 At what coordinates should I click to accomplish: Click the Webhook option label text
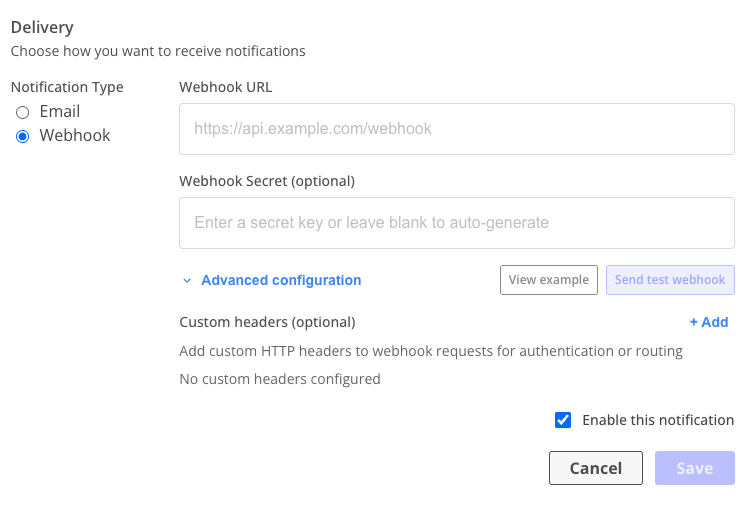[x=75, y=136]
